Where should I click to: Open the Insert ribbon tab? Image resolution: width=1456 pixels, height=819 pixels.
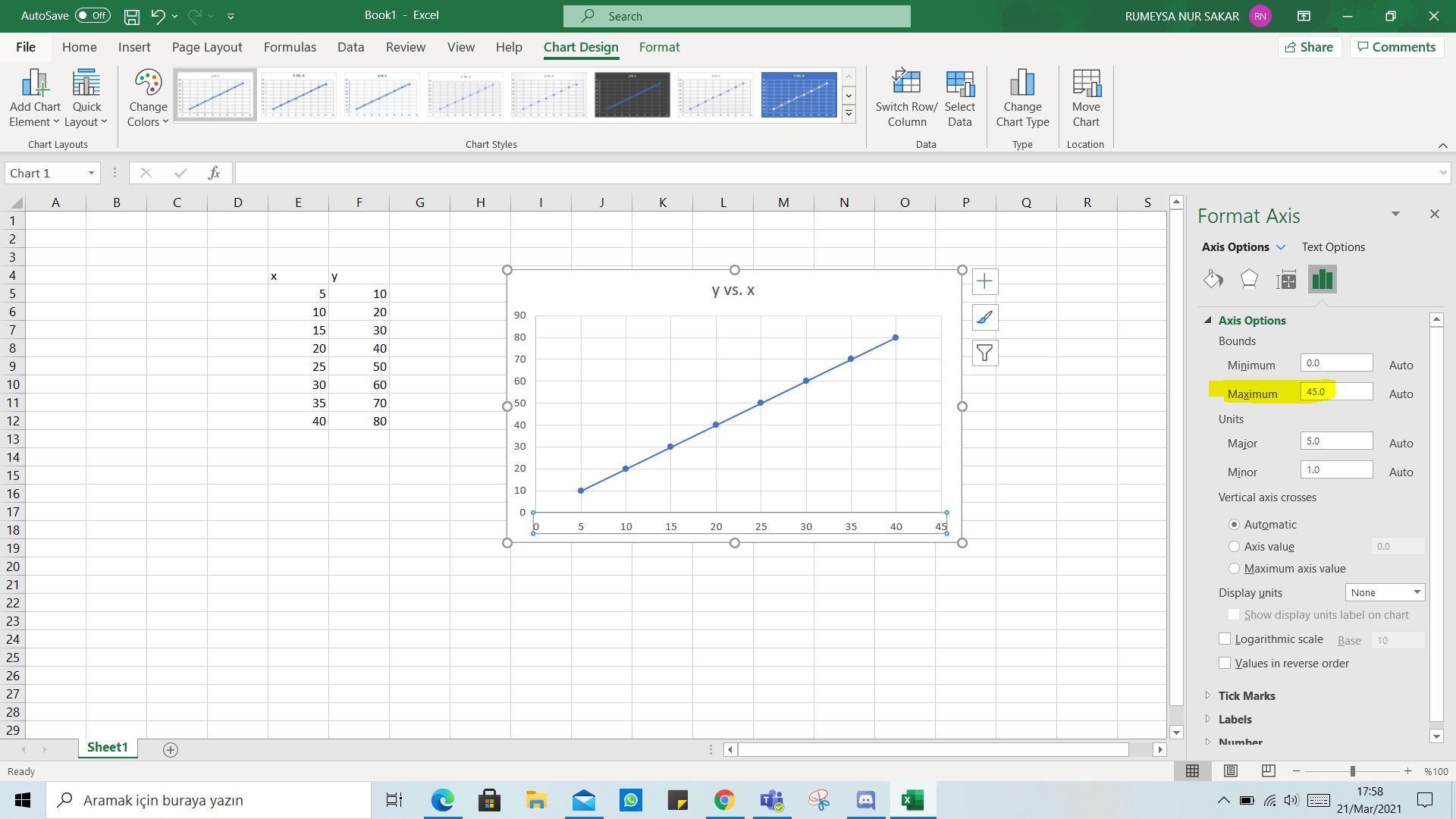134,47
